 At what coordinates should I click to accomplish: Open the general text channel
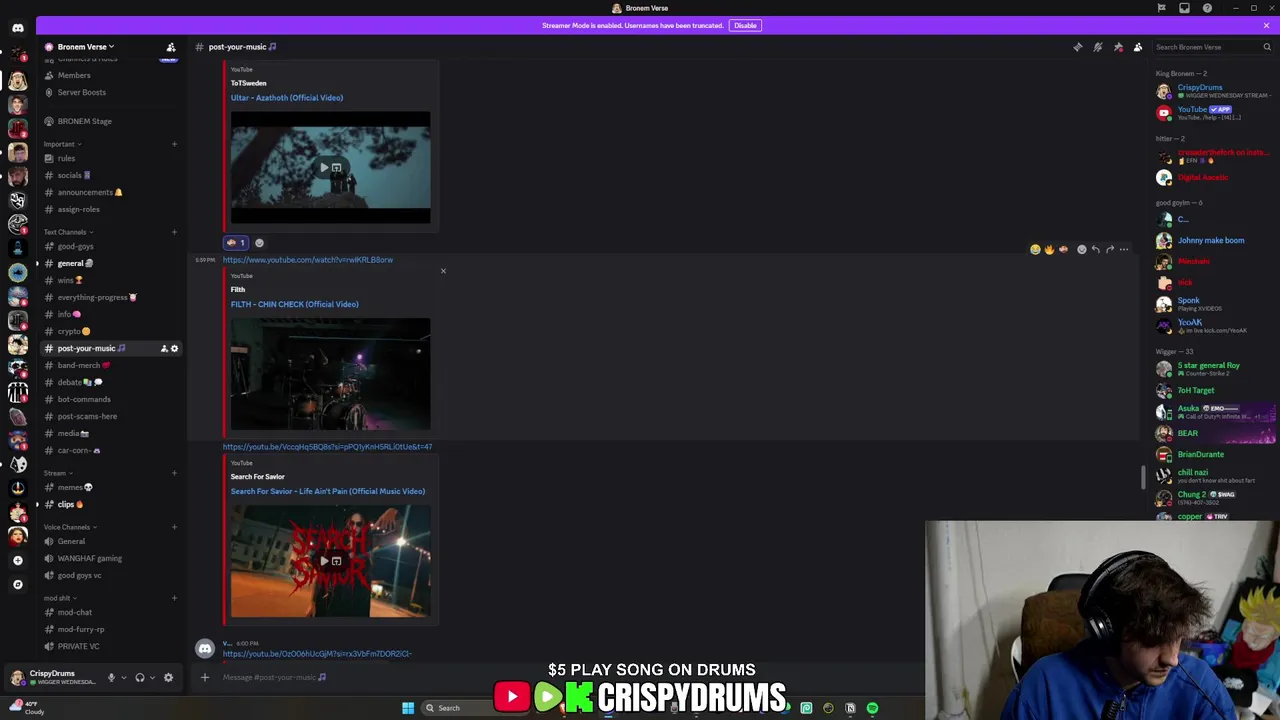coord(110,263)
